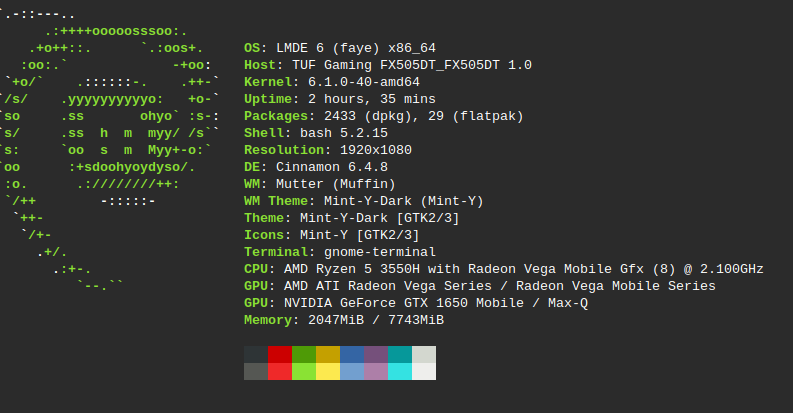This screenshot has height=413, width=793.
Task: Click the green 'WM Theme' label
Action: click(x=276, y=201)
